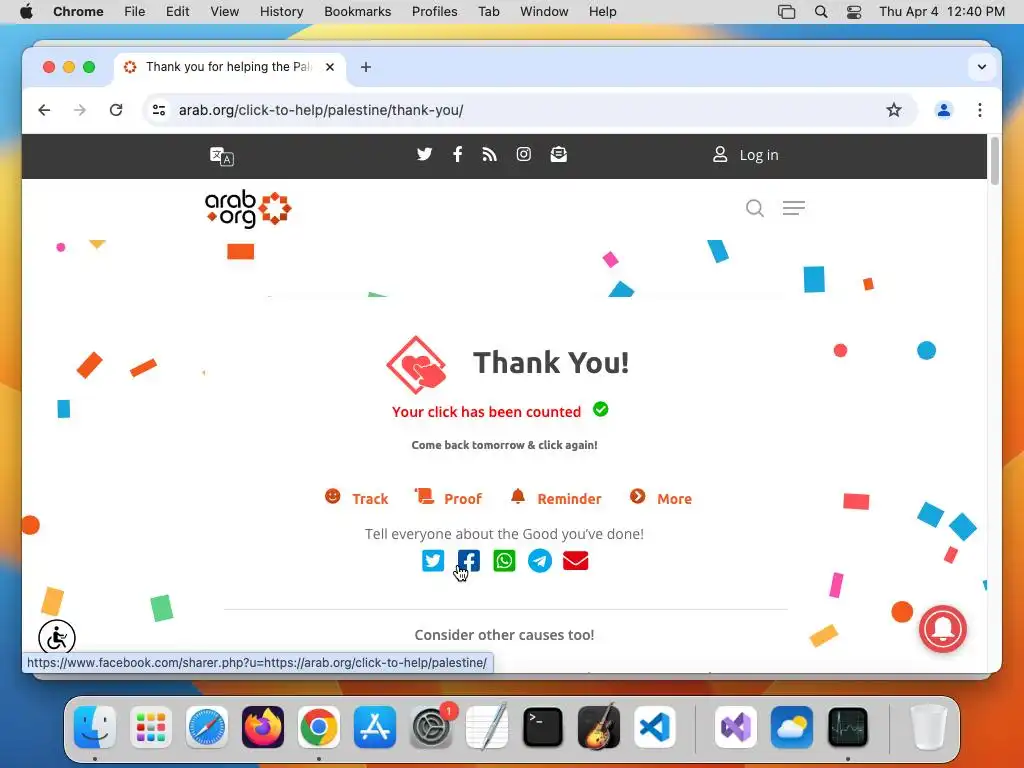Reload the current page
Screen dimensions: 1024x768
click(x=116, y=110)
